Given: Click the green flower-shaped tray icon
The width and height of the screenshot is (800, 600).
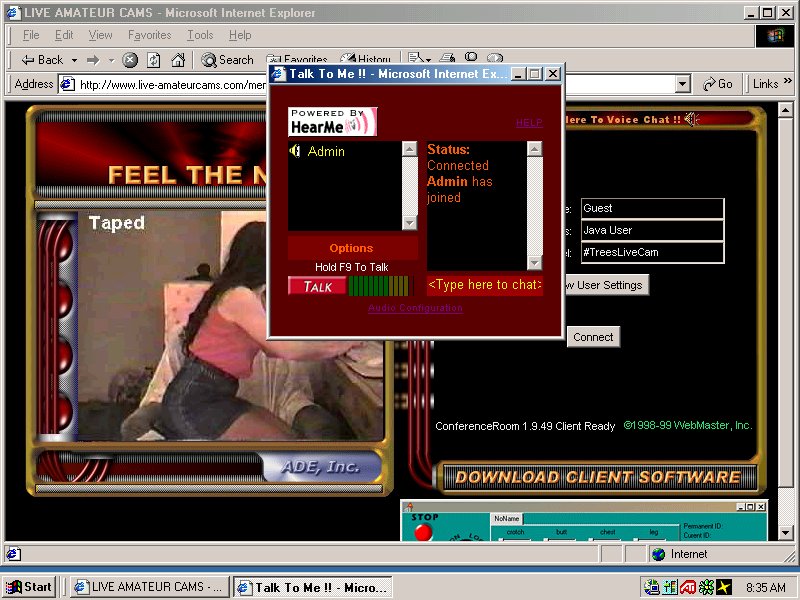Looking at the screenshot, I should tap(706, 587).
